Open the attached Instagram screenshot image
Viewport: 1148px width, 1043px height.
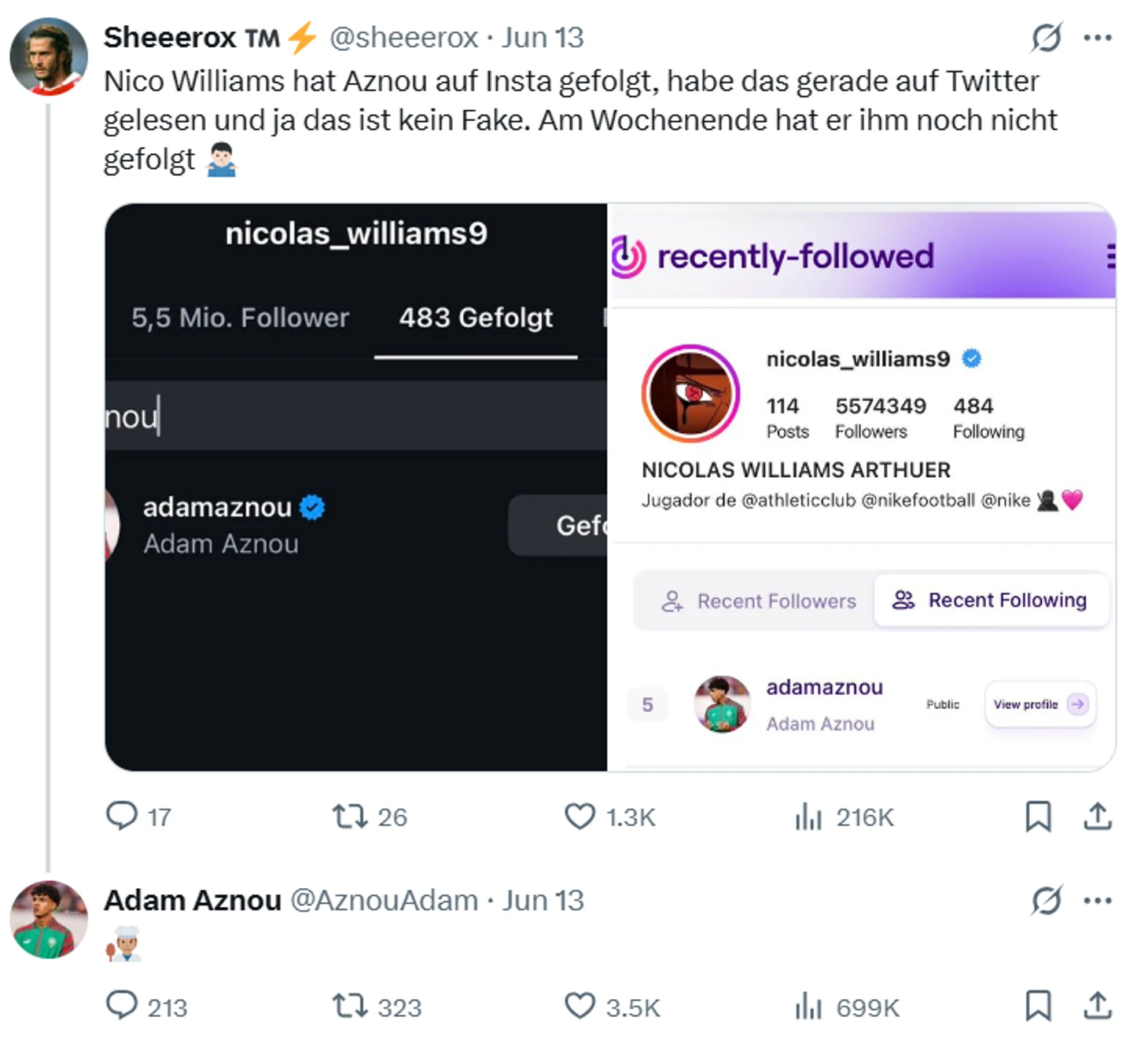click(x=609, y=487)
